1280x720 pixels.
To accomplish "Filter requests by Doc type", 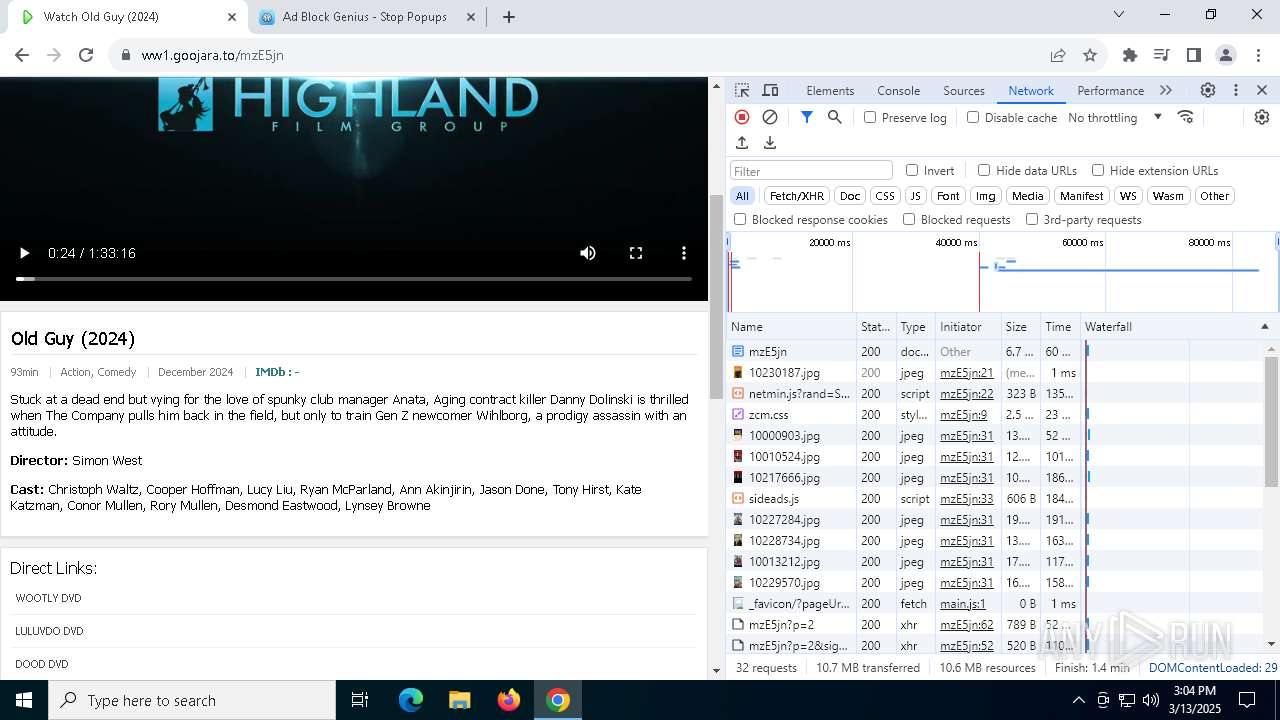I will pyautogui.click(x=850, y=196).
